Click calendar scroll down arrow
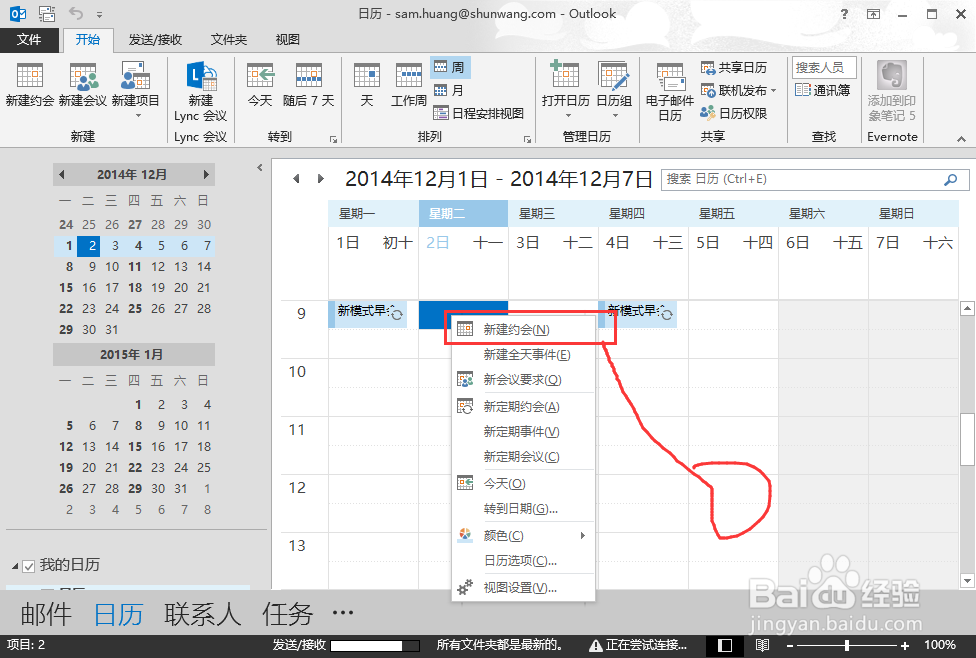The height and width of the screenshot is (658, 976). (x=967, y=581)
